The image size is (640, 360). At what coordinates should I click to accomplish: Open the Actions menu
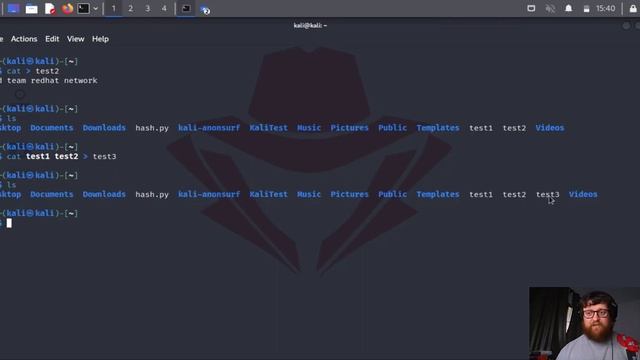tap(24, 39)
